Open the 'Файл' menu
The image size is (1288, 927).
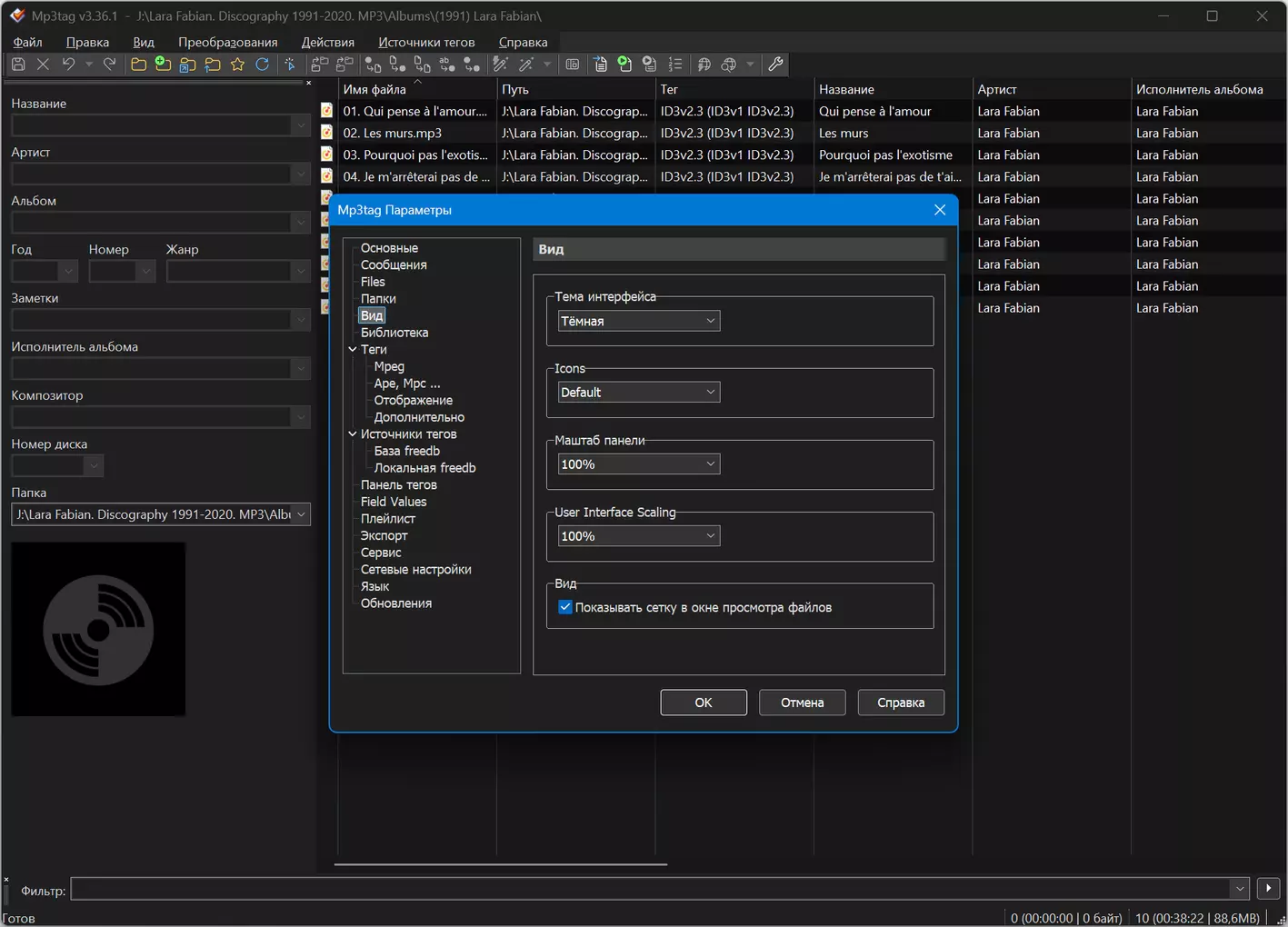point(28,42)
